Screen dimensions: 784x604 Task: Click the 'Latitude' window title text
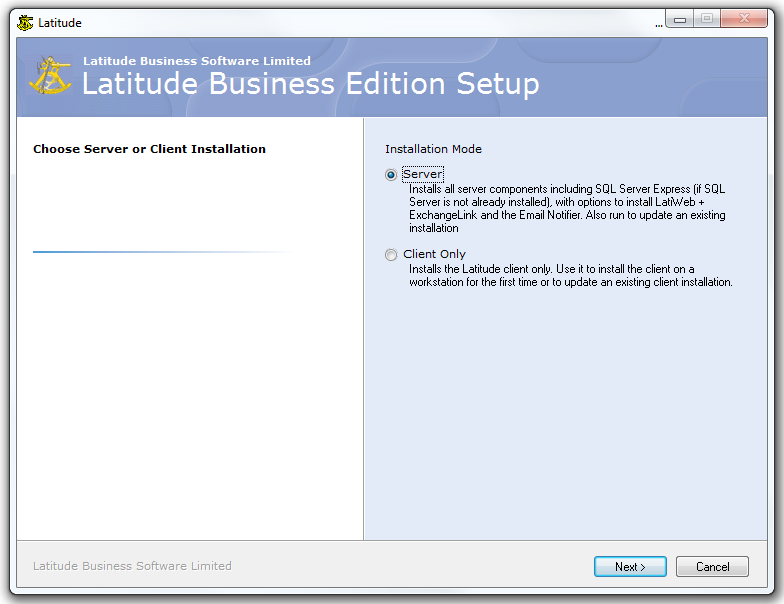pyautogui.click(x=60, y=23)
